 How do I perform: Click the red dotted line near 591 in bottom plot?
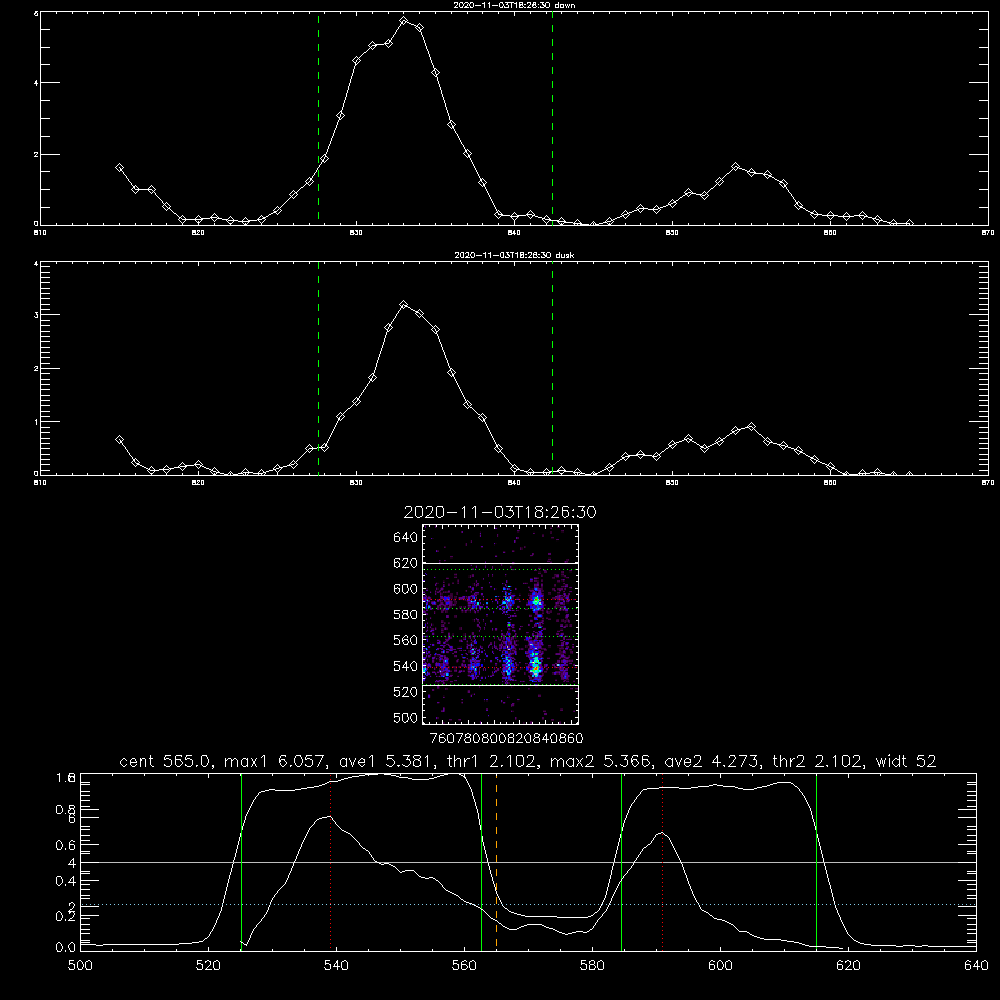point(663,862)
